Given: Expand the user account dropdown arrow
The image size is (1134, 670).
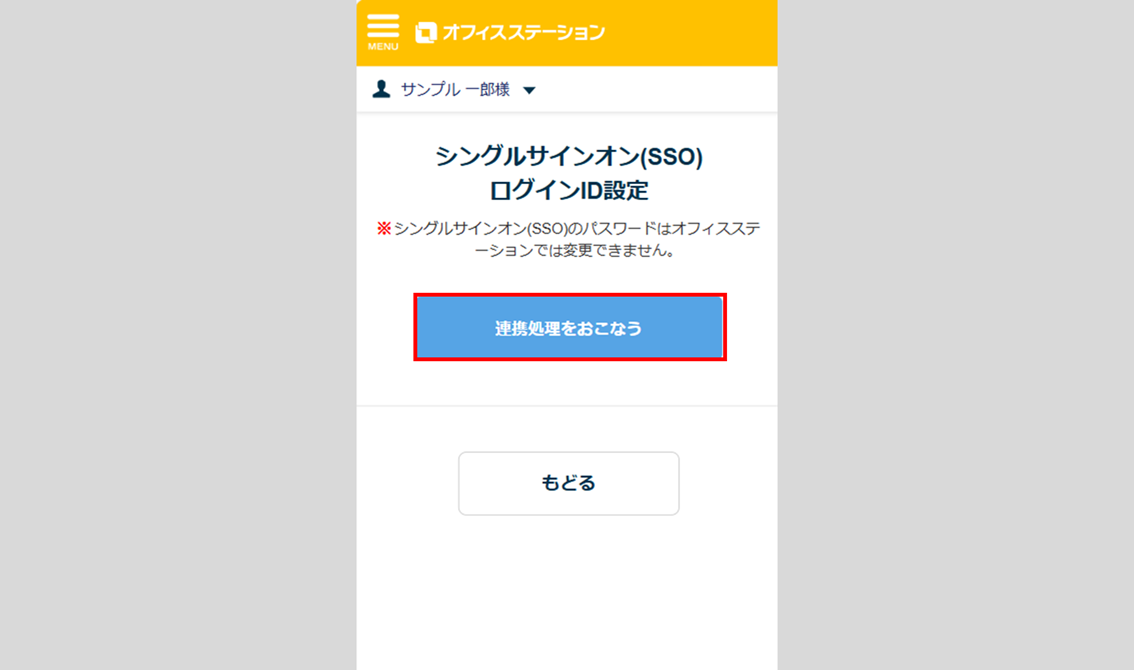Looking at the screenshot, I should tap(529, 91).
